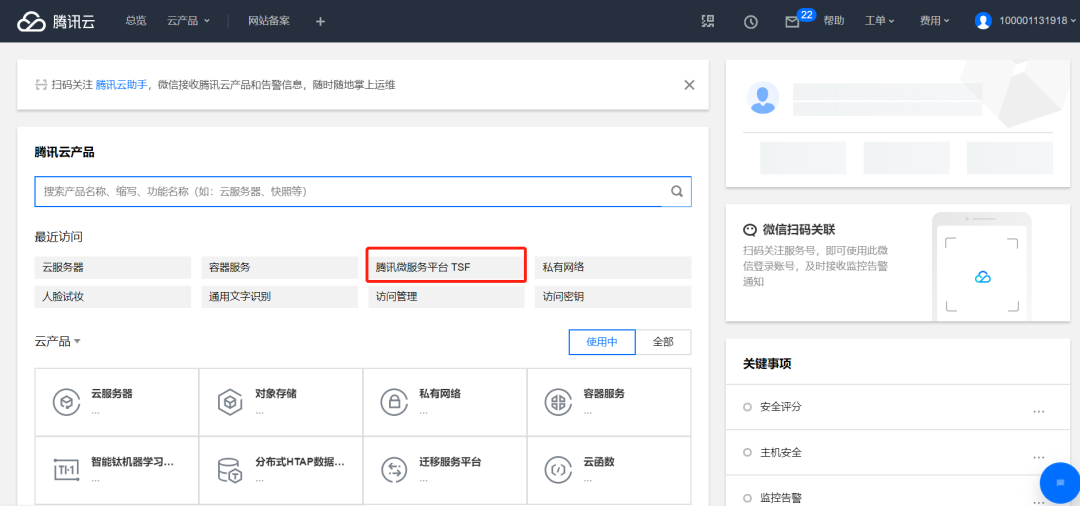Viewport: 1080px width, 506px height.
Task: Click the 关键事项 heading
Action: click(x=767, y=363)
